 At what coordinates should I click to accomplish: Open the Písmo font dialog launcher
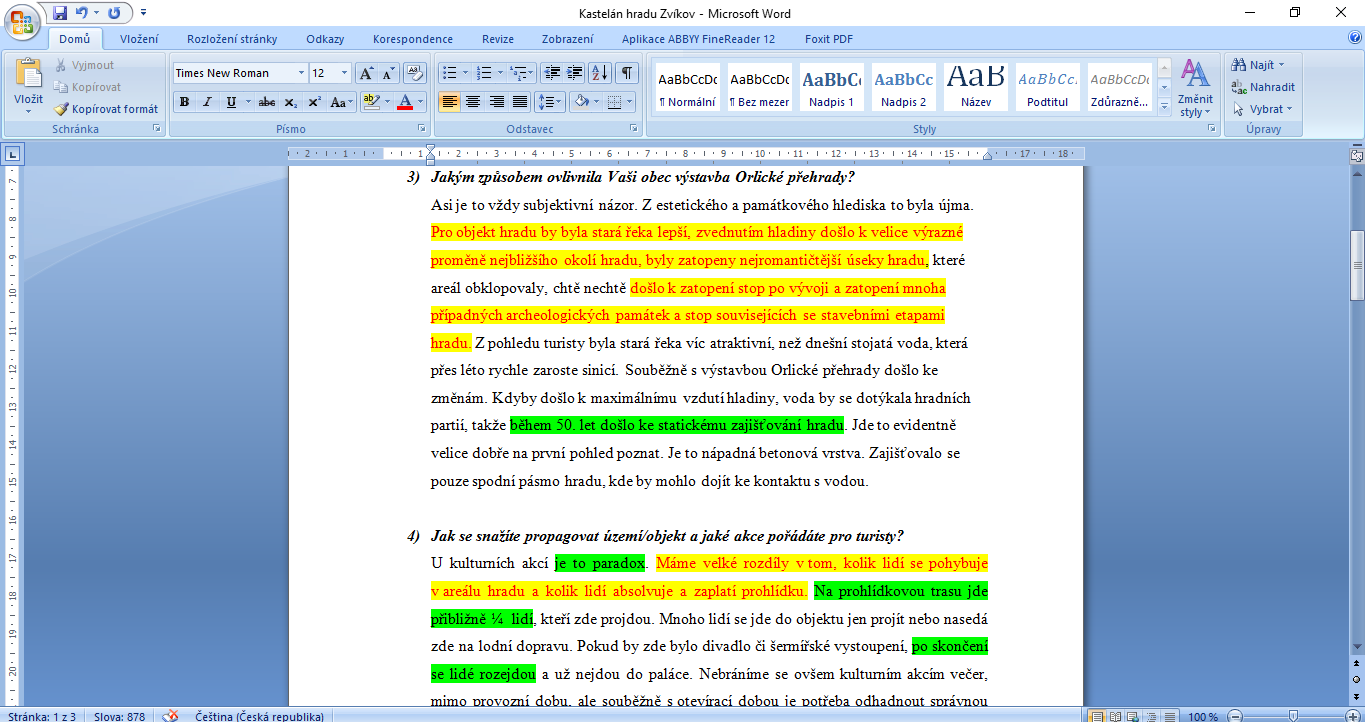click(x=420, y=129)
